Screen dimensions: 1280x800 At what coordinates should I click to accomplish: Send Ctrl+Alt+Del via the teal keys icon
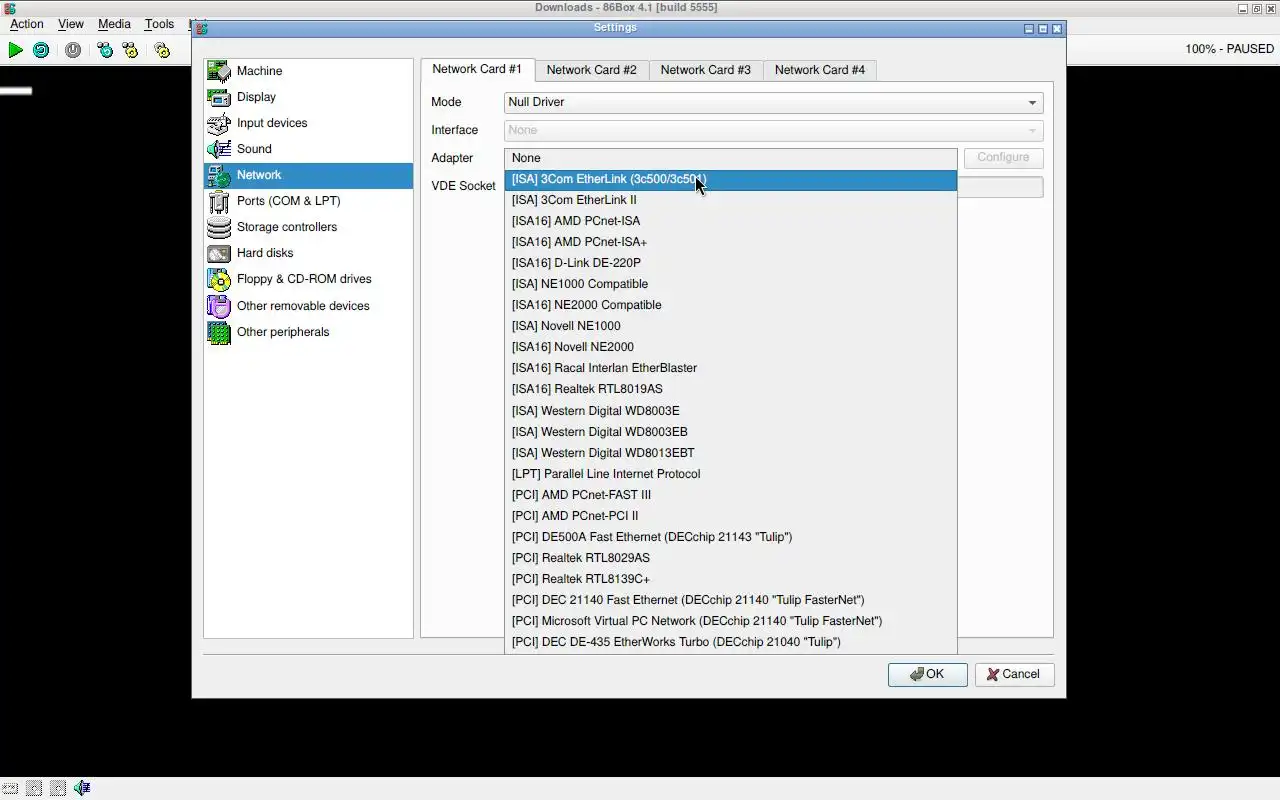click(105, 50)
